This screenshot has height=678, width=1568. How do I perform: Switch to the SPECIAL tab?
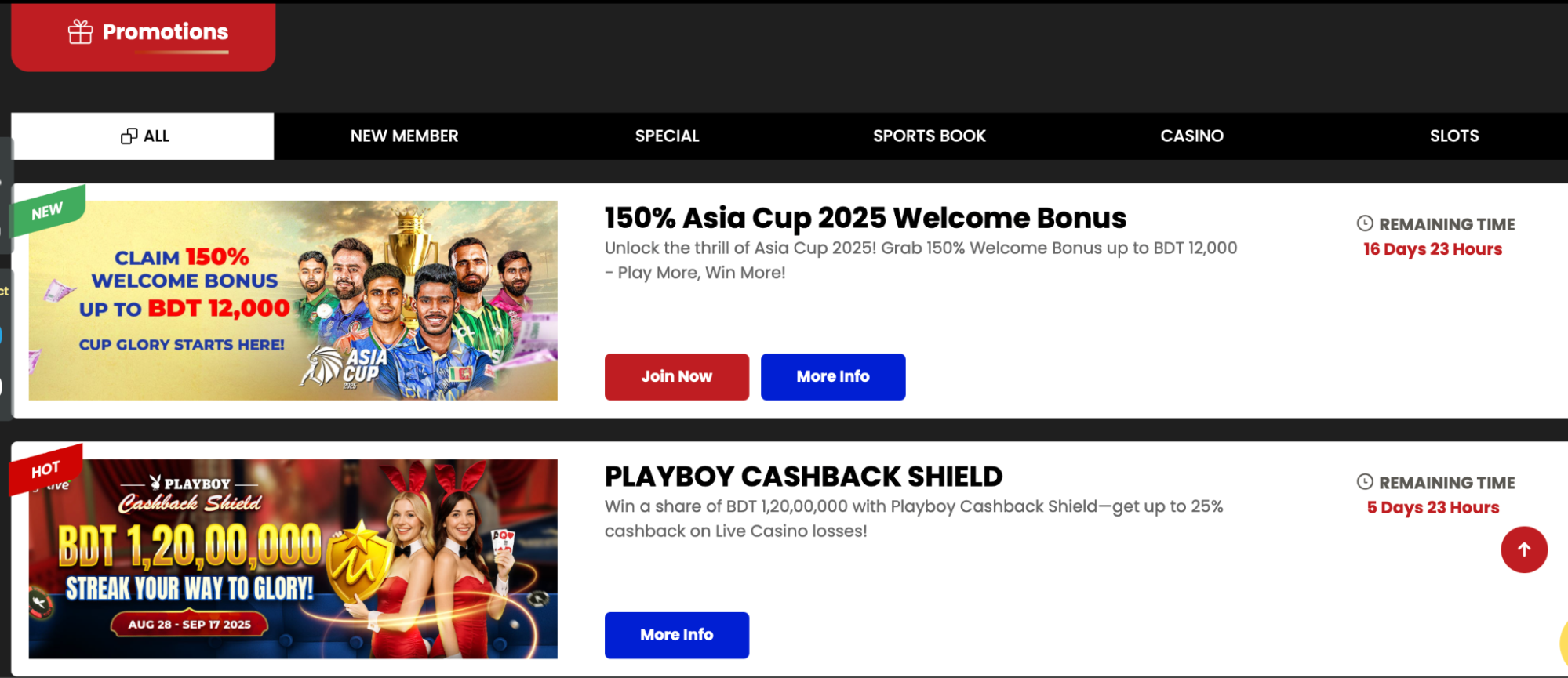667,136
